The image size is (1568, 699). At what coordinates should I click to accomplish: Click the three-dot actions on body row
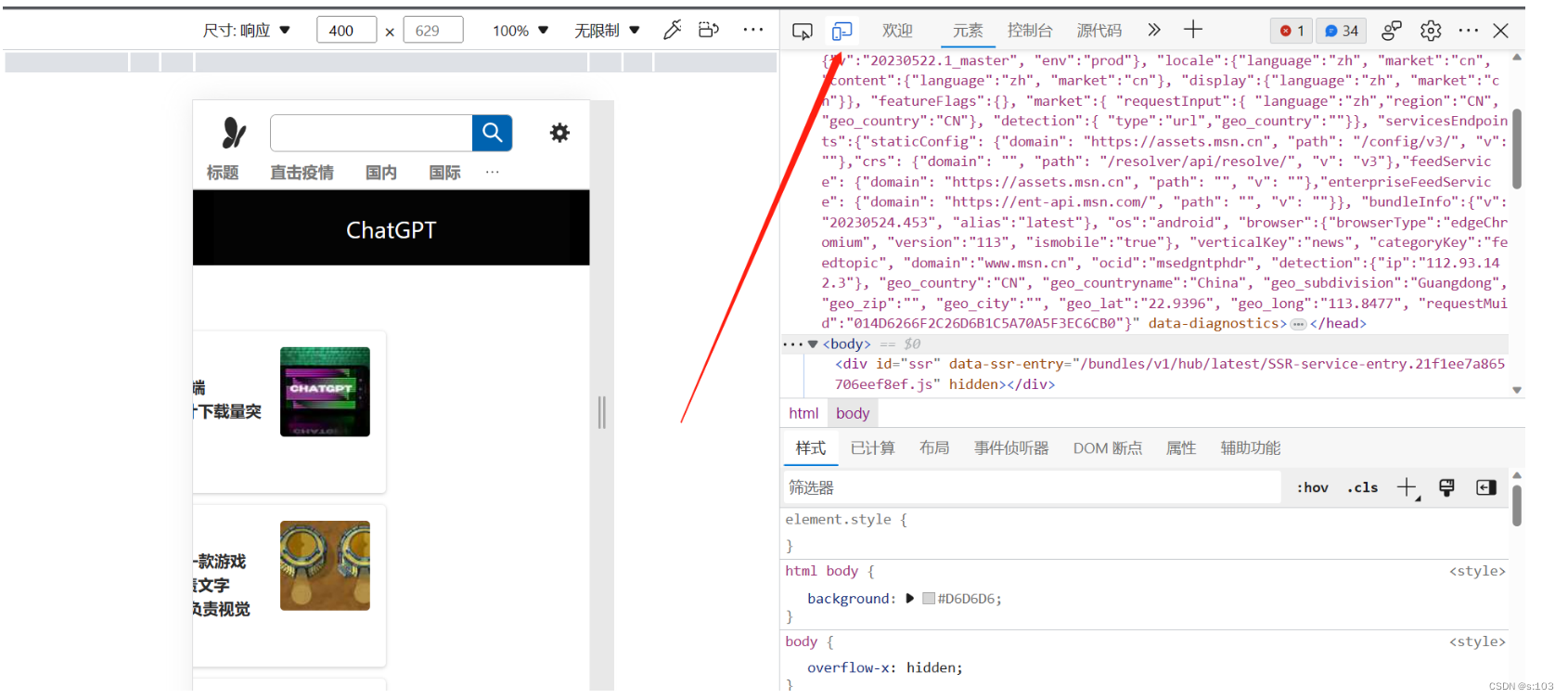click(792, 344)
